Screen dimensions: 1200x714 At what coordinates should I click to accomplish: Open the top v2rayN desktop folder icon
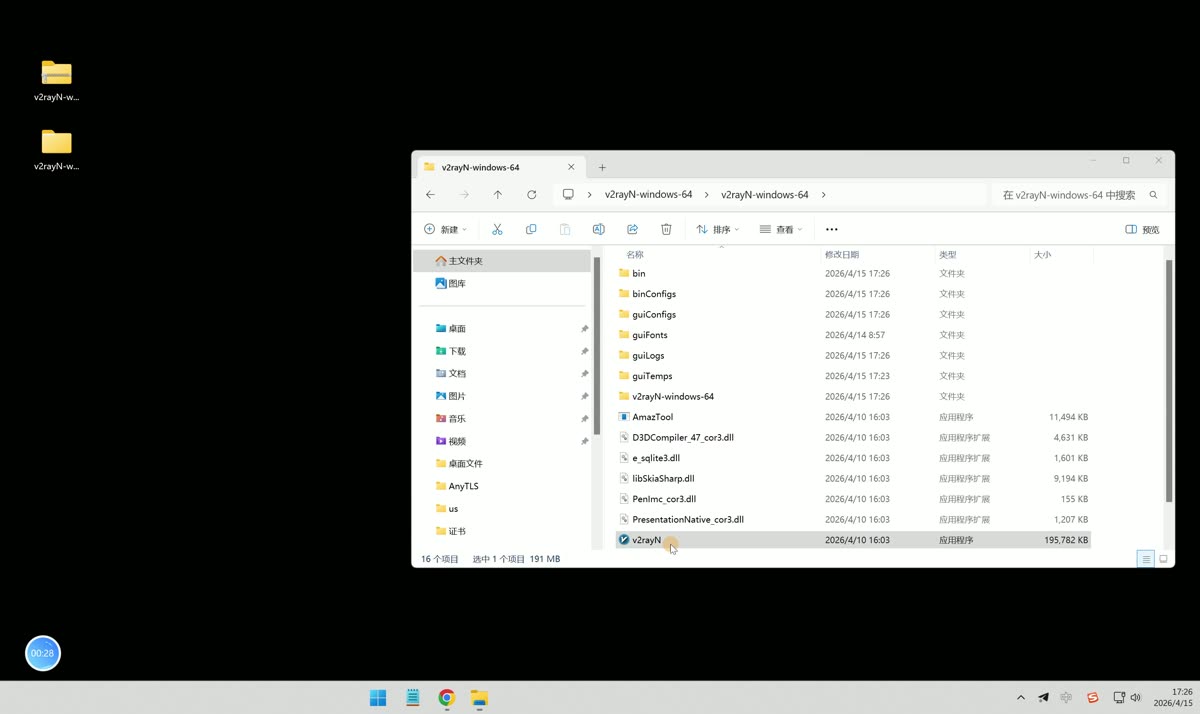pos(56,80)
